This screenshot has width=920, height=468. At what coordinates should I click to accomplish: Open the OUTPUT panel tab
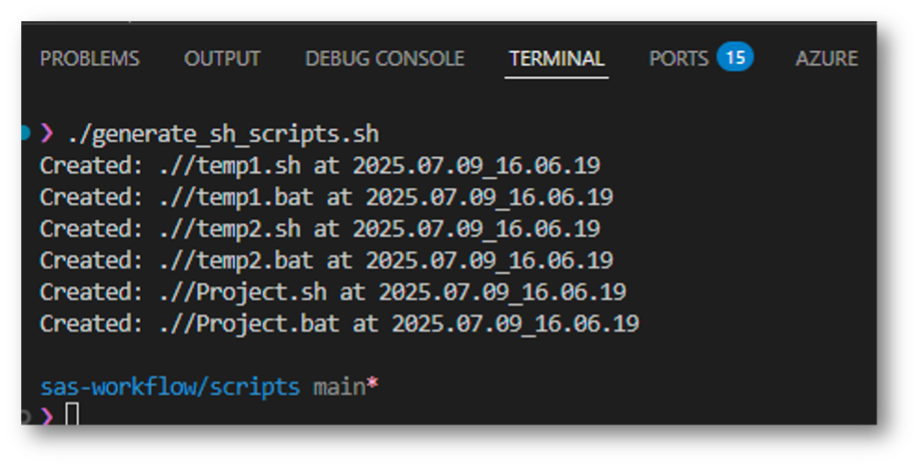pos(222,58)
